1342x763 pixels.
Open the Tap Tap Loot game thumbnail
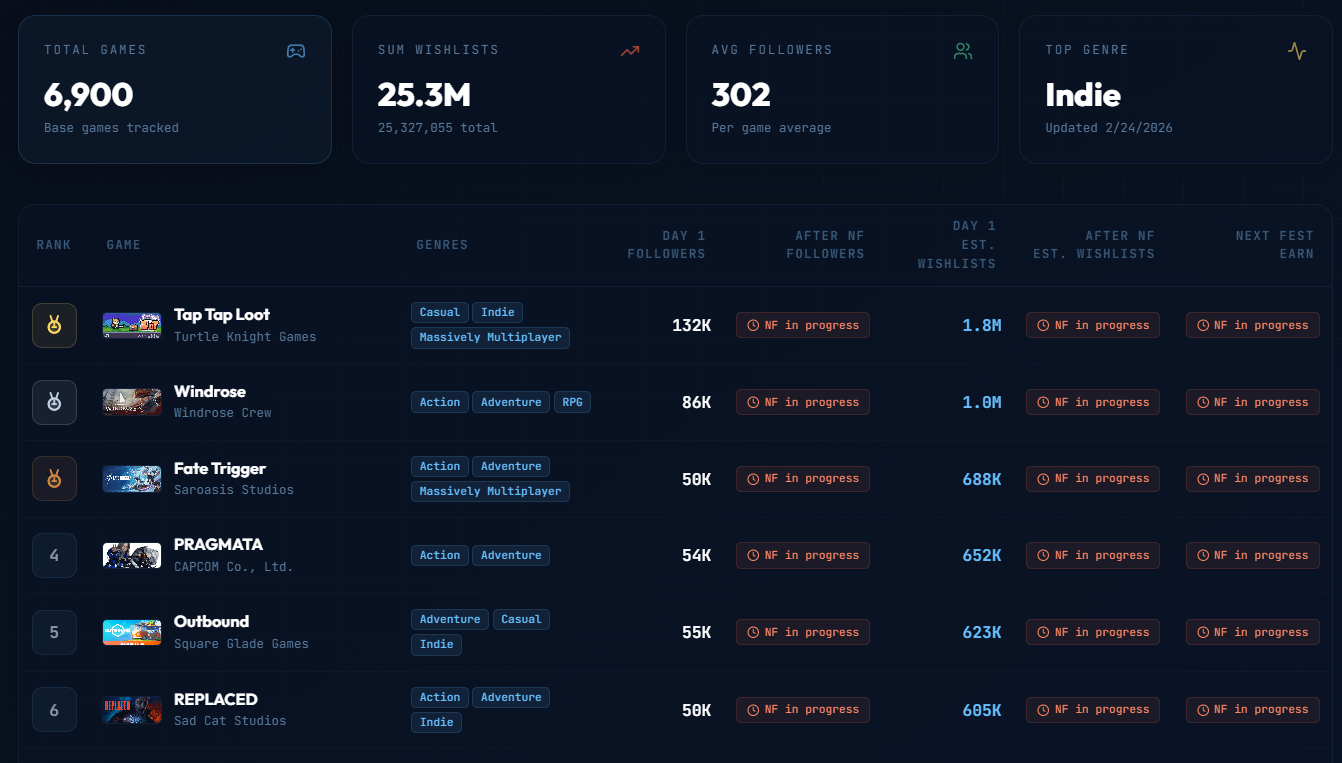coord(132,325)
